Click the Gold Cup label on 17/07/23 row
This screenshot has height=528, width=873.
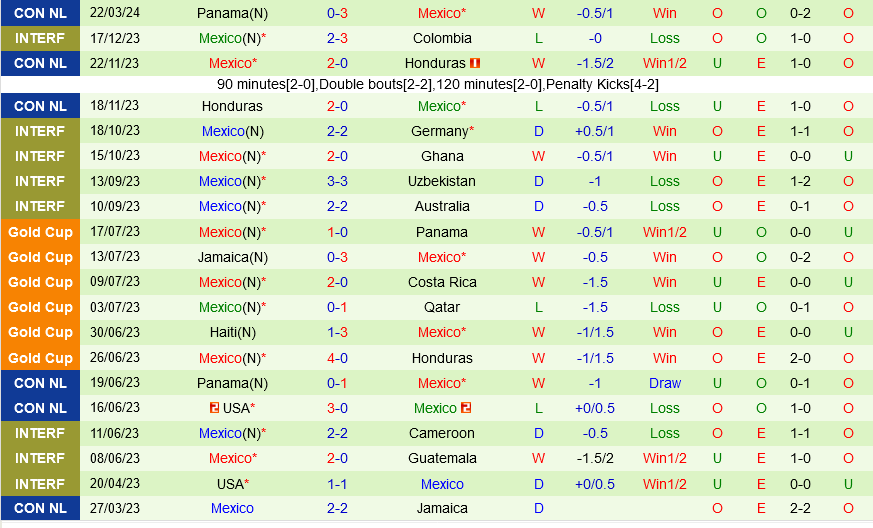(x=40, y=232)
